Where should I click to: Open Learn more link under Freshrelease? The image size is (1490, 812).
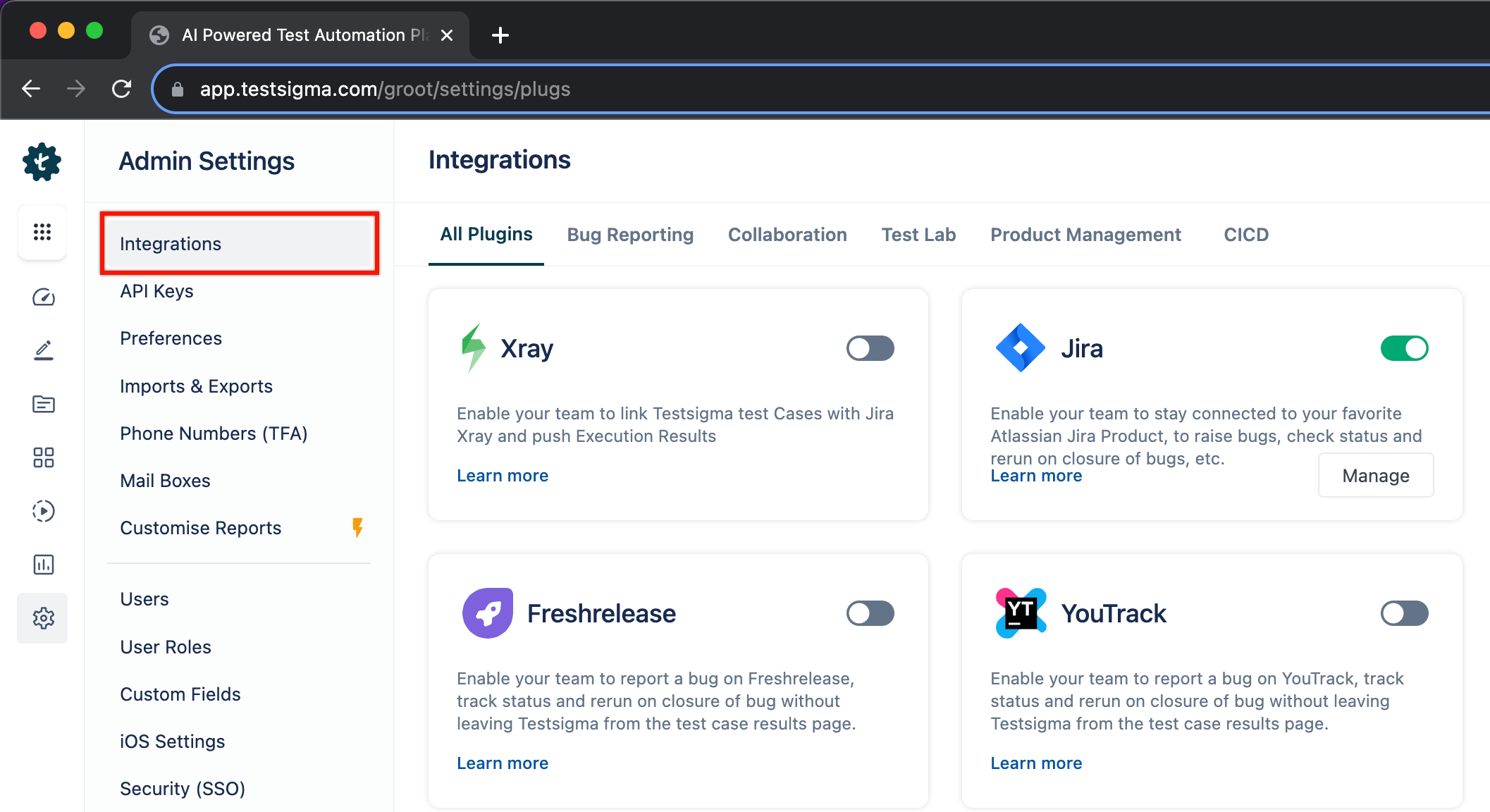click(503, 763)
